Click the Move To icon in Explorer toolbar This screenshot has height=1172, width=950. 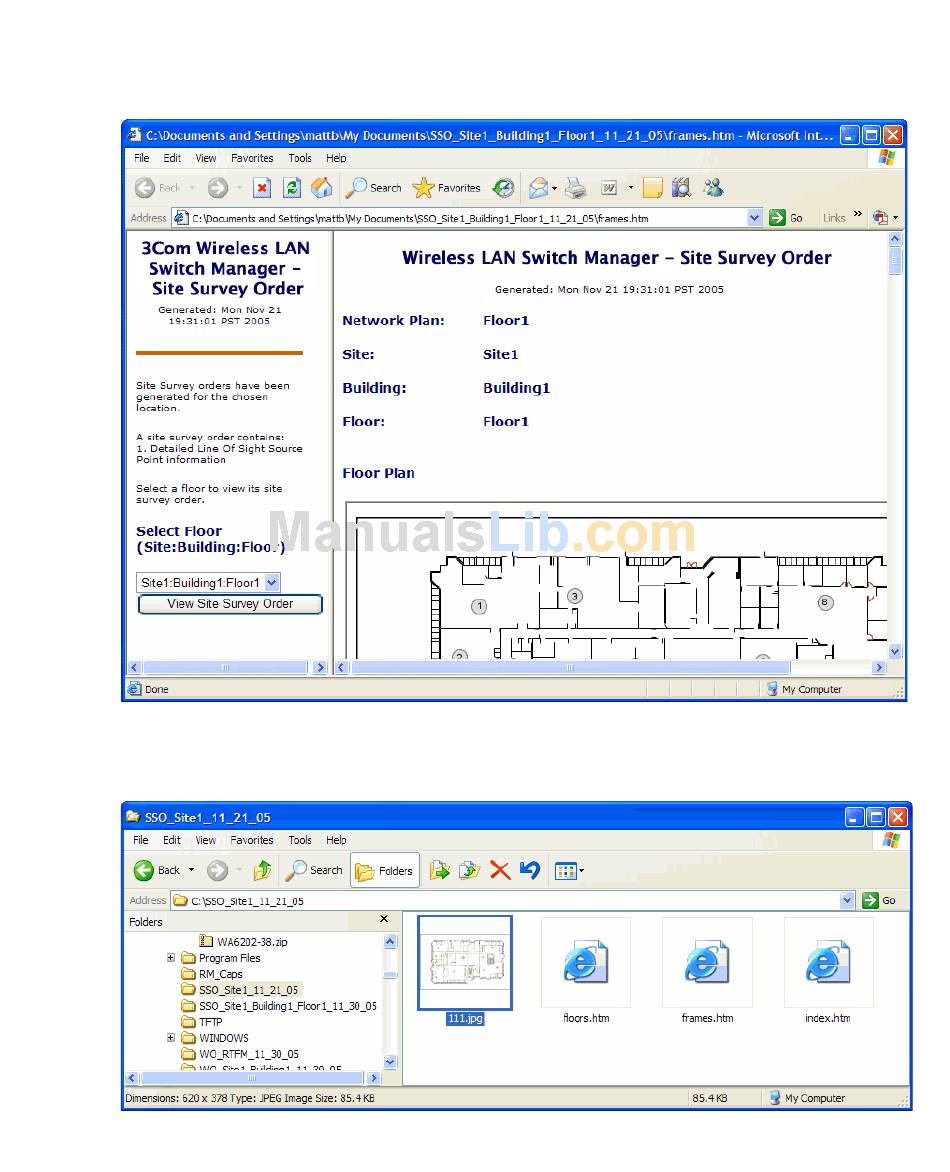pyautogui.click(x=439, y=871)
